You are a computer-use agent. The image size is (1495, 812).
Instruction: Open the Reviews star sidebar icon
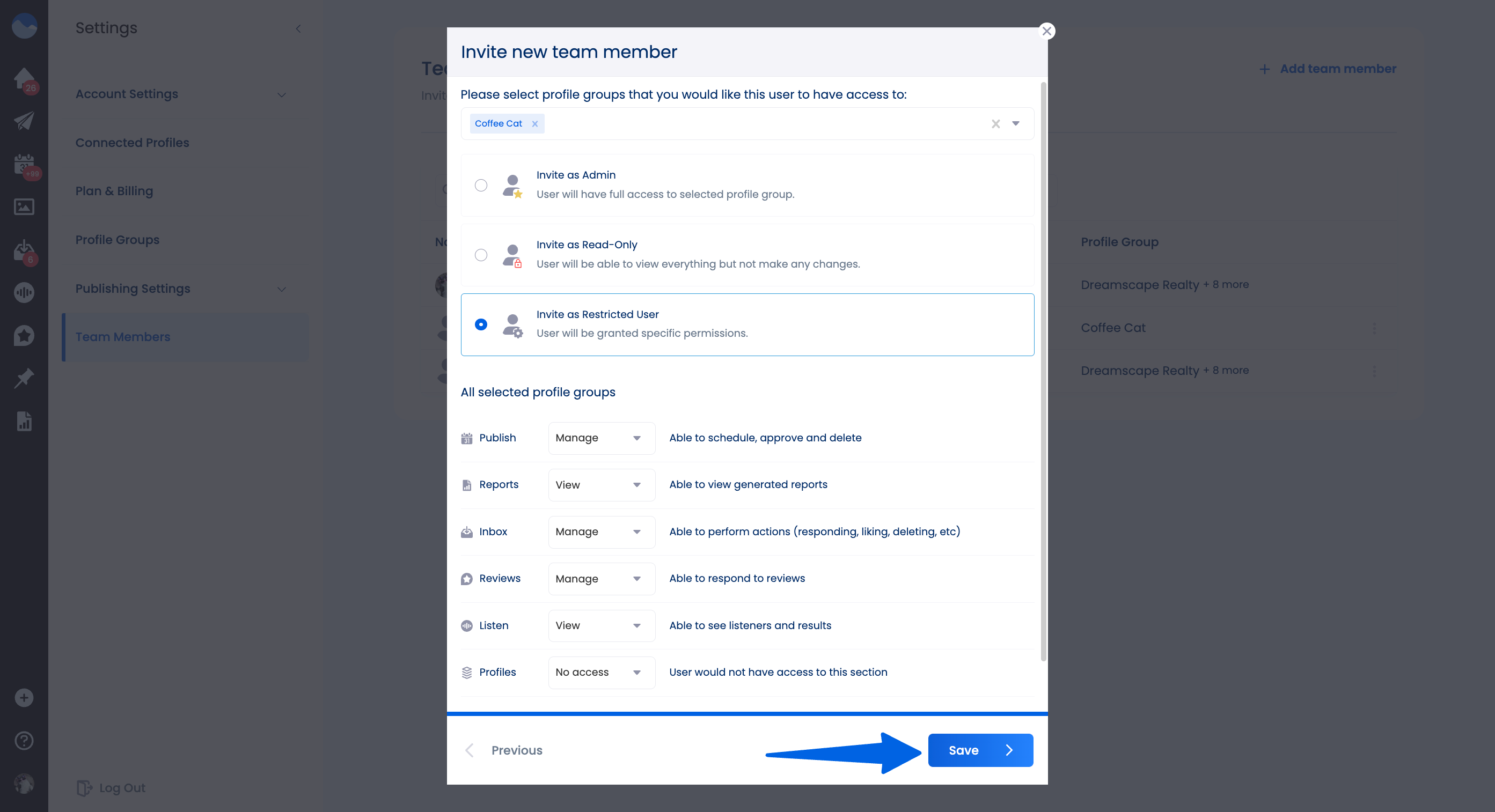point(24,335)
